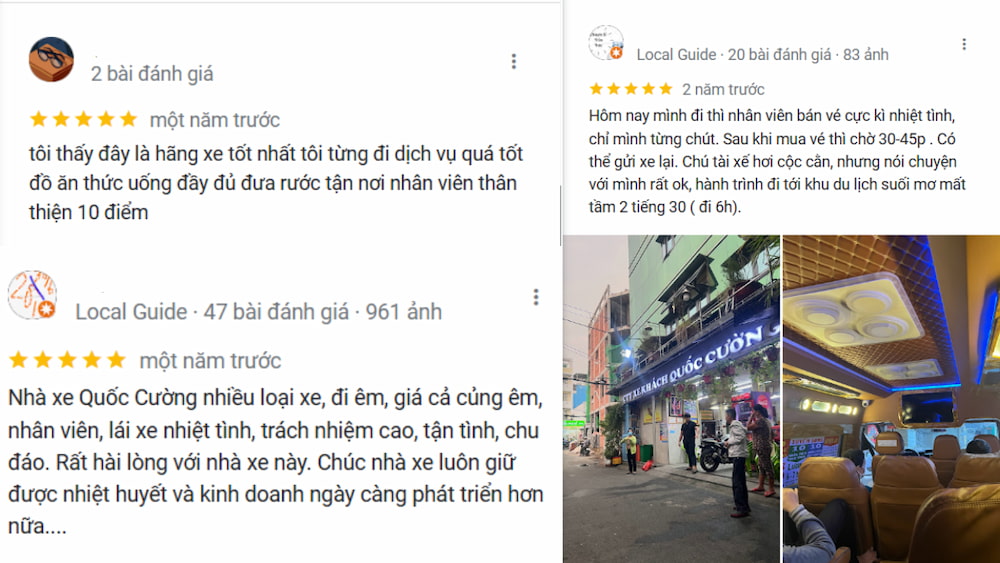
Task: Click the '2 năm trước' timestamp
Action: (723, 89)
